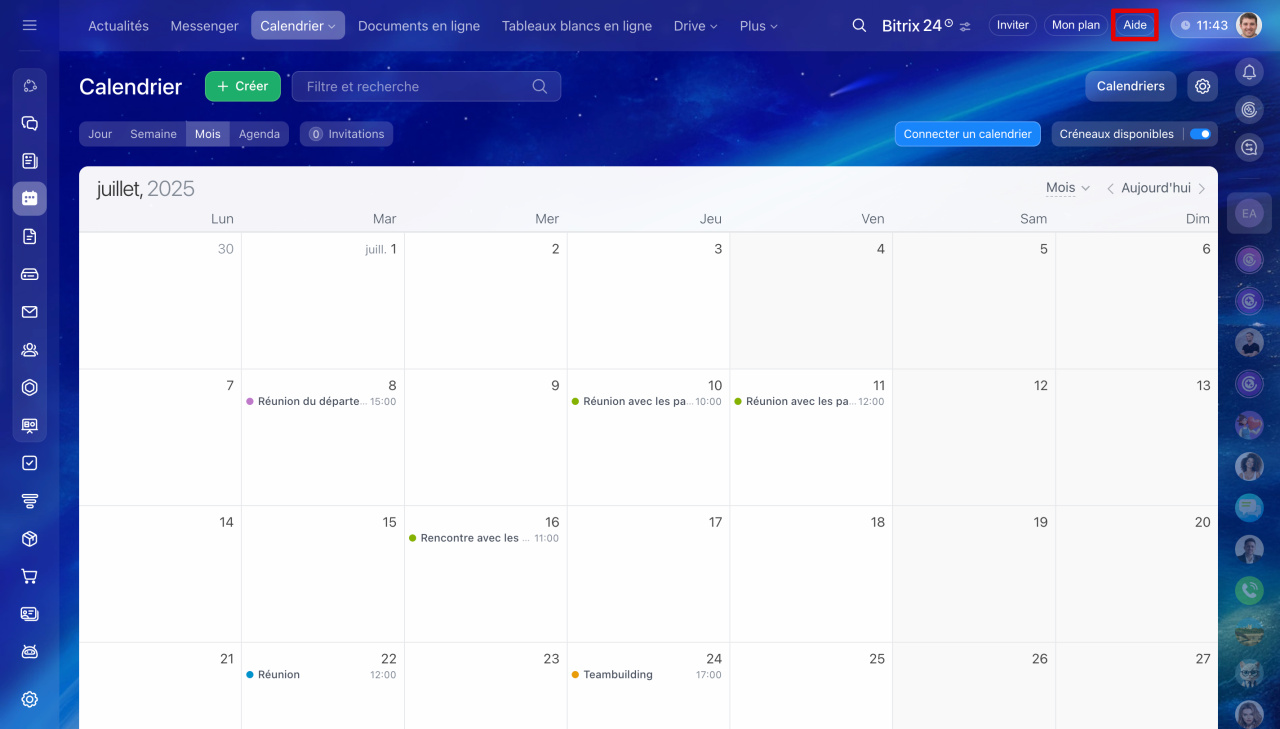The image size is (1280, 729).
Task: Switch to the Agenda view tab
Action: click(259, 134)
